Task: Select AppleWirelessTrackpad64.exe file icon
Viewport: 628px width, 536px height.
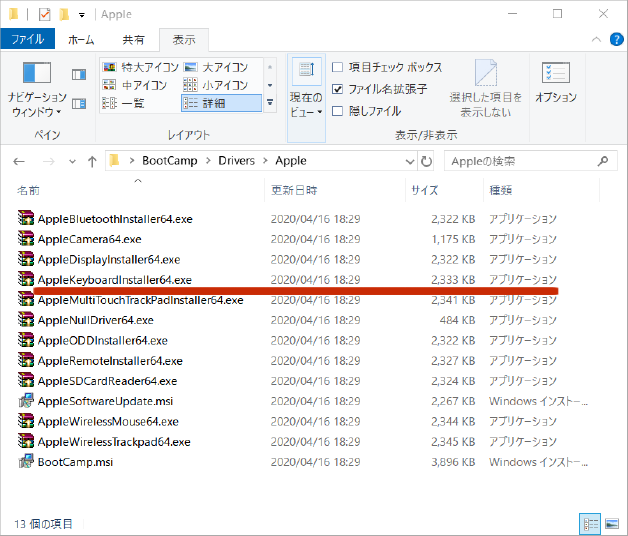Action: pos(26,441)
